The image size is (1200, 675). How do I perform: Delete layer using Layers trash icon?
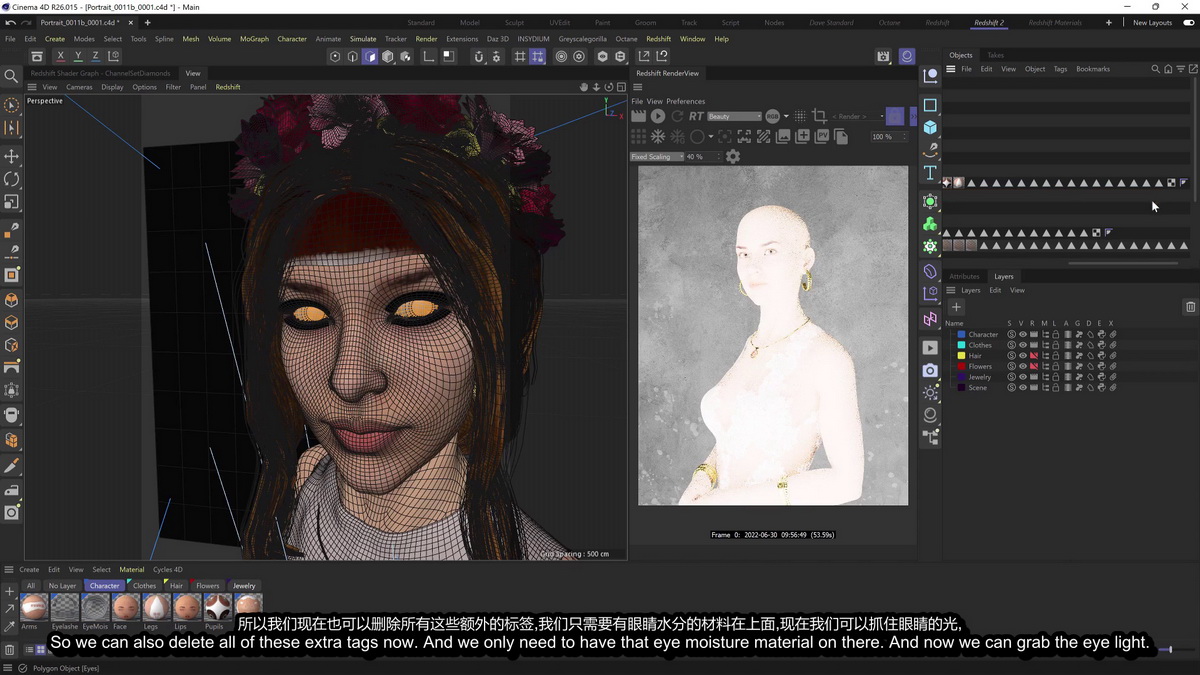point(1190,307)
